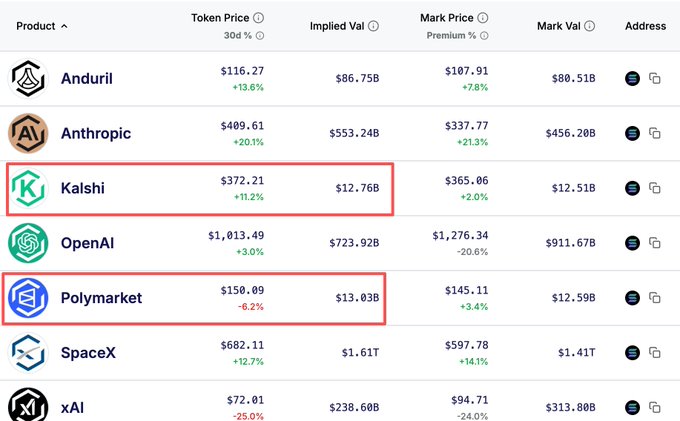Image resolution: width=680 pixels, height=421 pixels.
Task: Click the OpenAI logo thumbnail
Action: pos(28,243)
